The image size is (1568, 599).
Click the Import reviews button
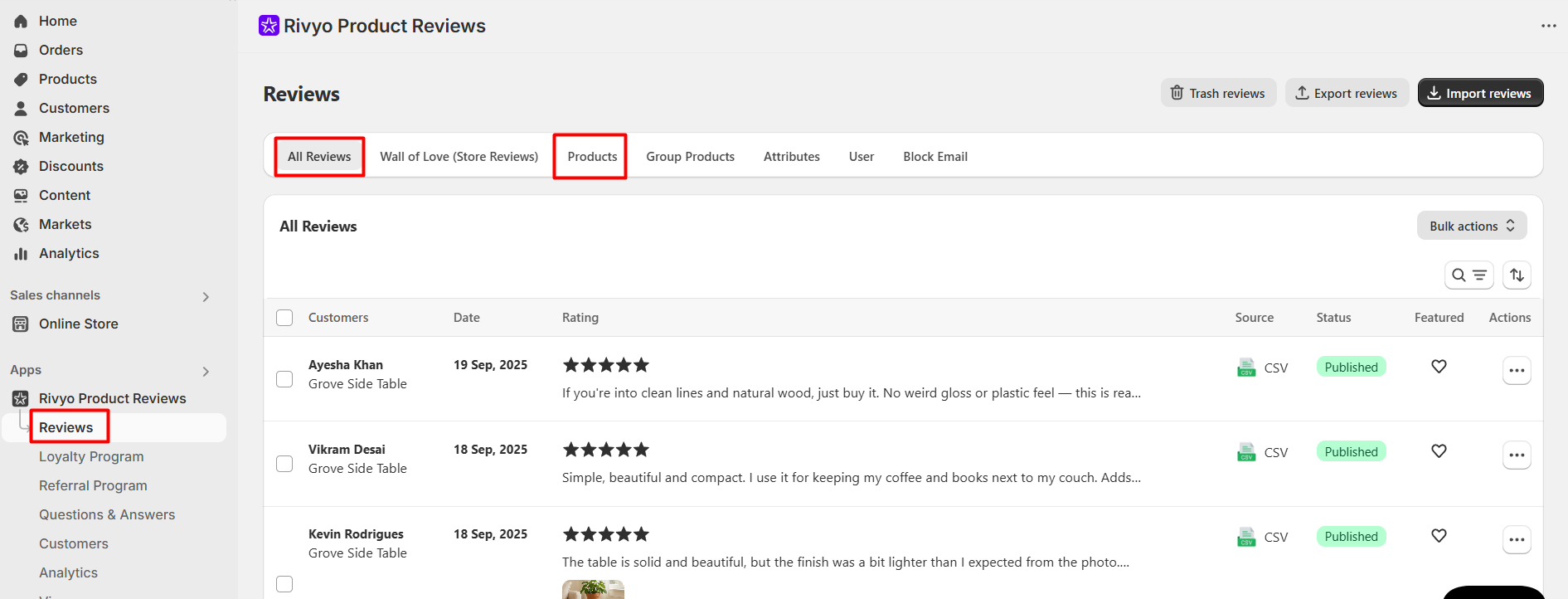1480,93
